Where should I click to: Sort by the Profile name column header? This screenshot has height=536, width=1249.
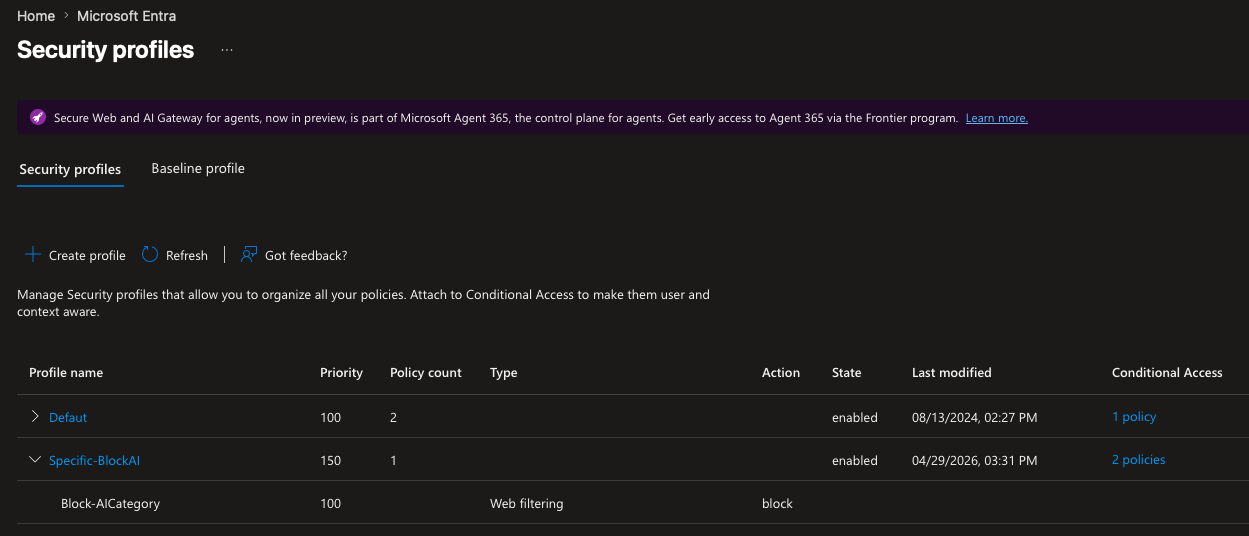point(66,372)
